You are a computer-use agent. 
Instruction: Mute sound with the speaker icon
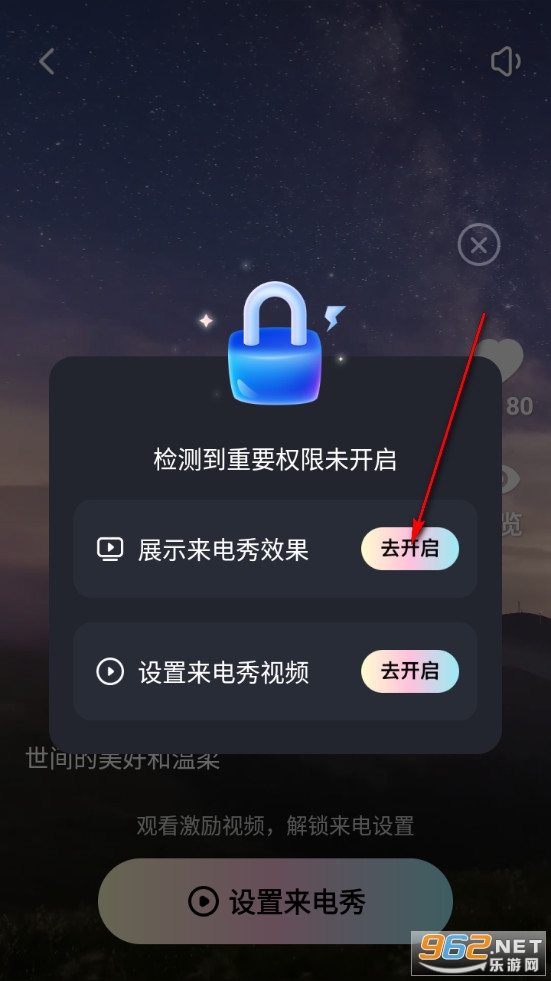[505, 61]
